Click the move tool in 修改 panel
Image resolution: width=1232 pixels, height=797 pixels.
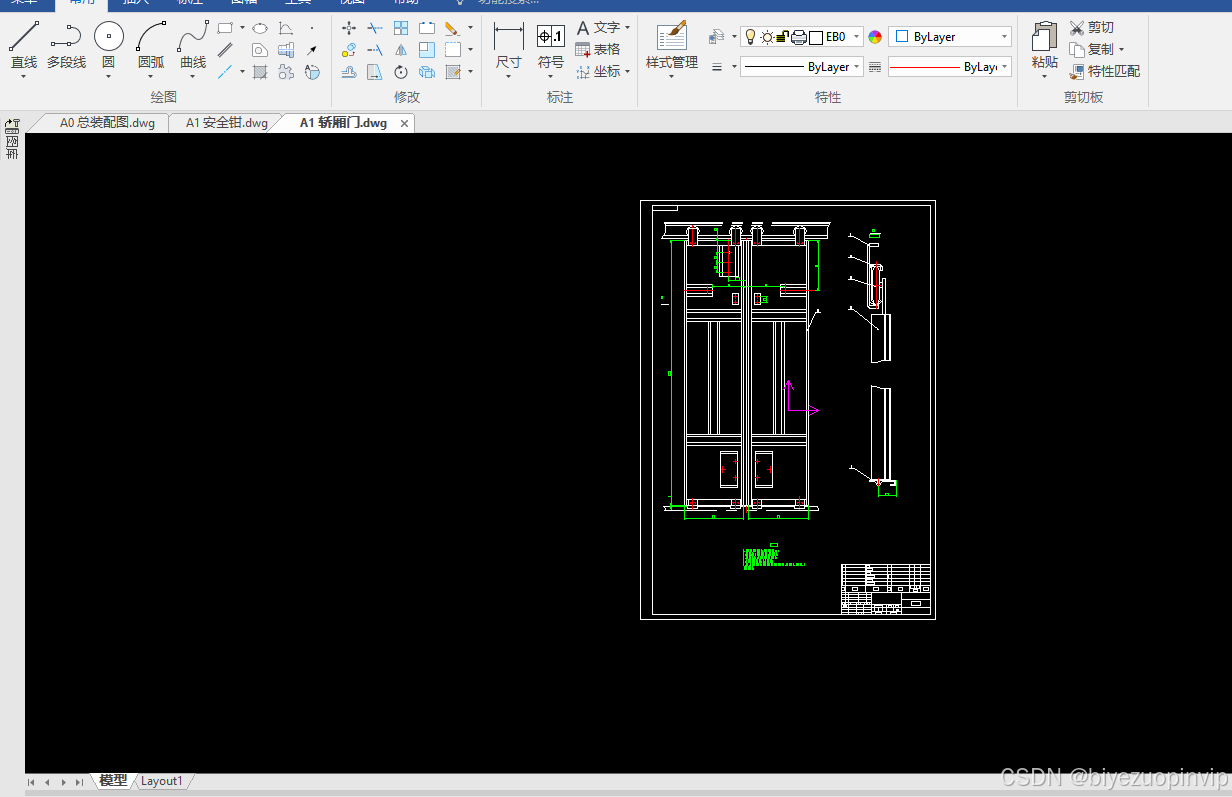point(349,28)
